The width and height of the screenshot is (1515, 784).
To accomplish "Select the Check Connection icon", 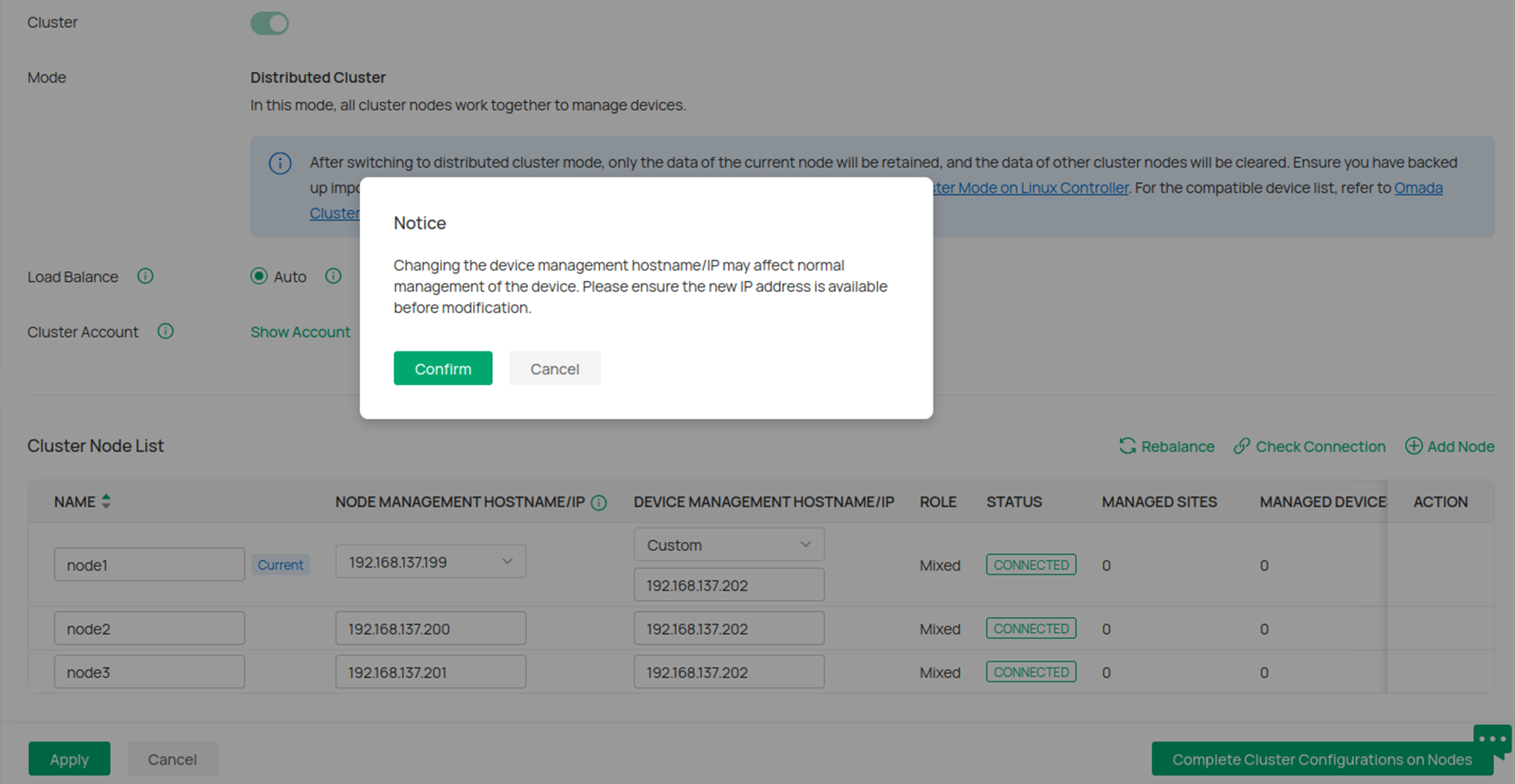I will (x=1242, y=446).
